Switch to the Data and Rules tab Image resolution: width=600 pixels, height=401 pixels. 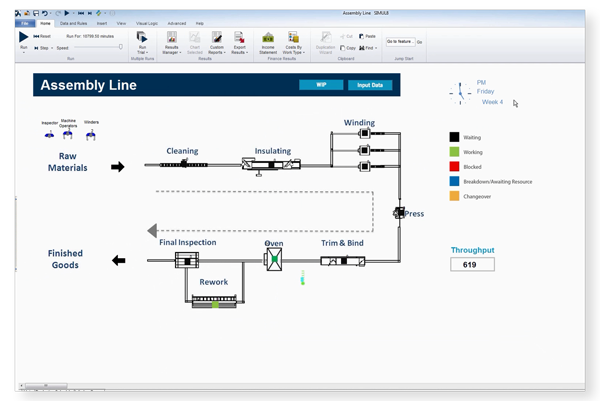[x=73, y=23]
